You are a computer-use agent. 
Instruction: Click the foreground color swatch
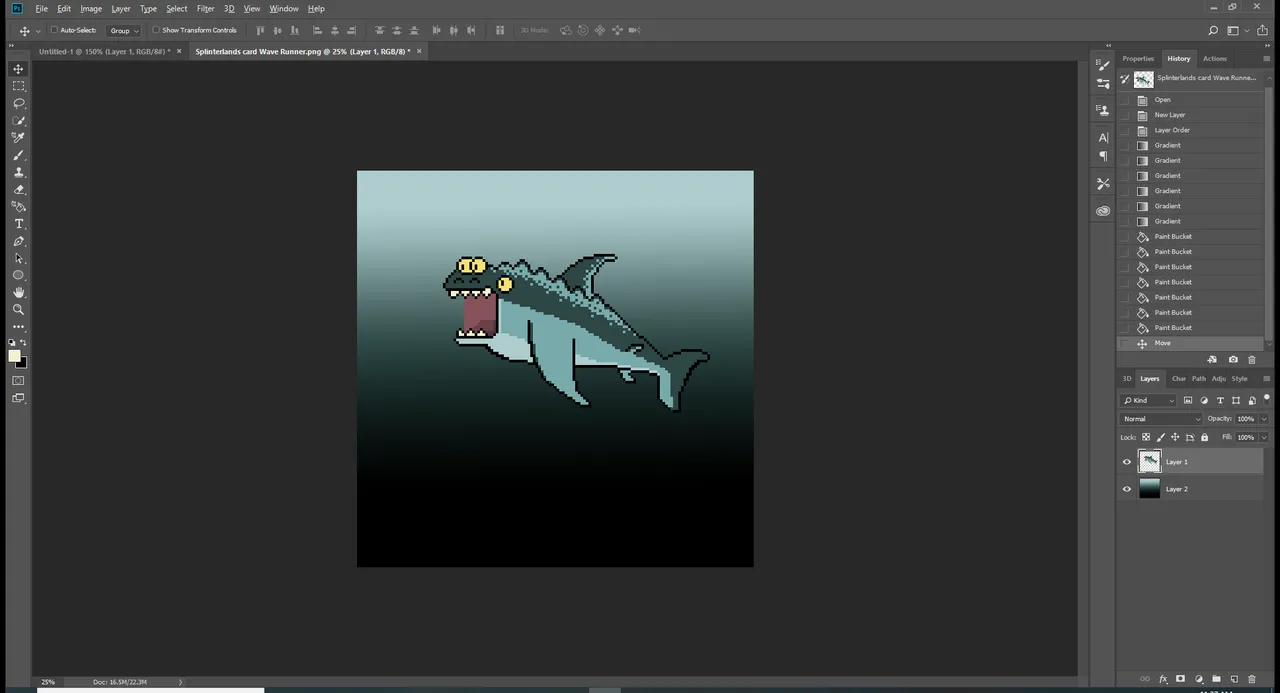tap(14, 356)
